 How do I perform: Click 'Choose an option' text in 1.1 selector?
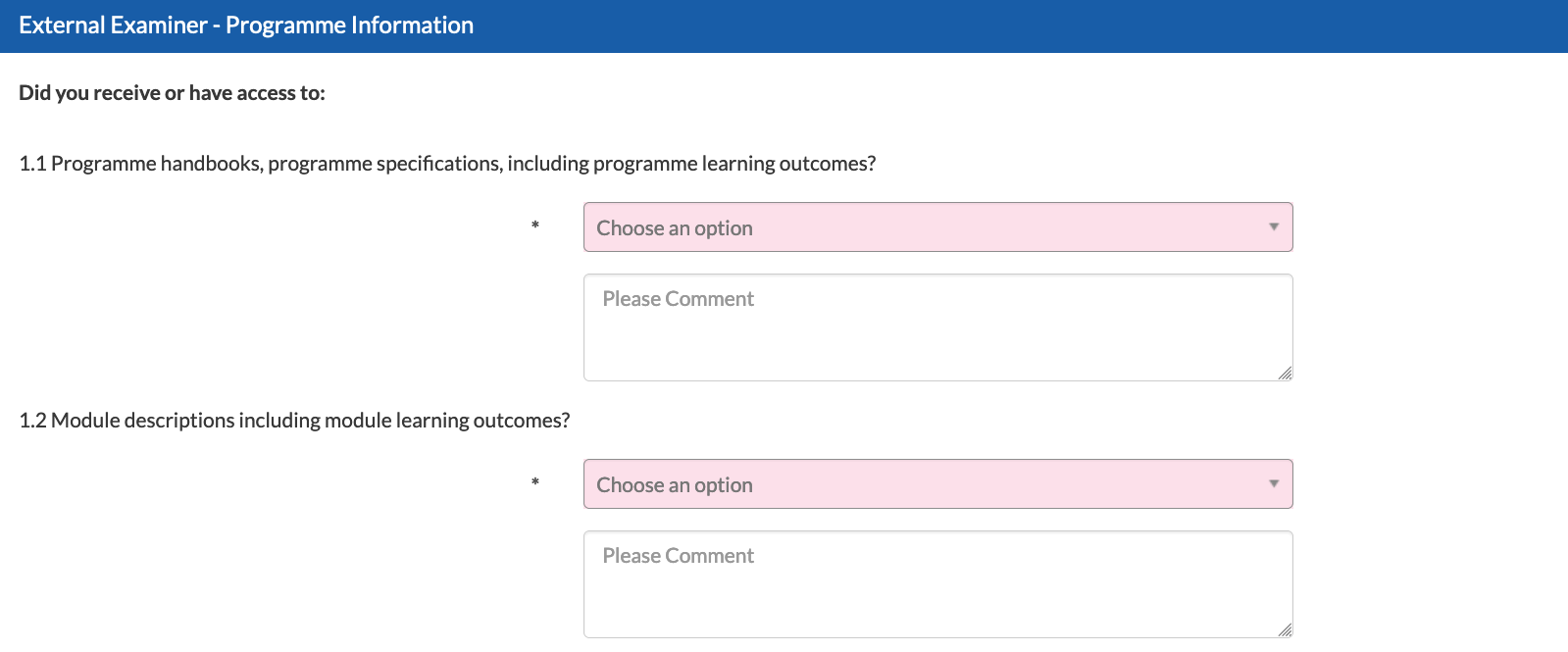pyautogui.click(x=675, y=228)
